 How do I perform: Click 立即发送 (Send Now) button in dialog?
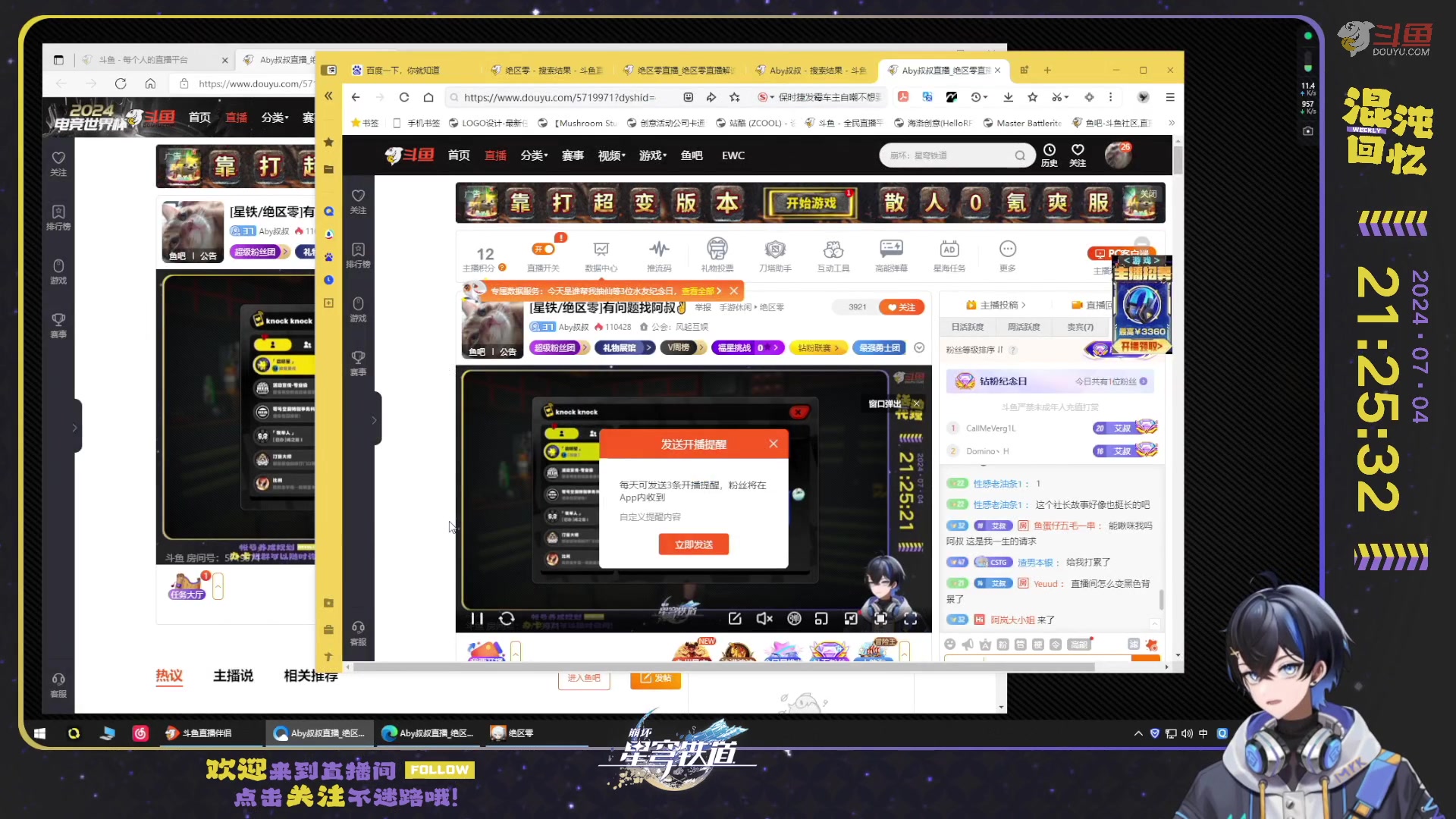tap(693, 544)
